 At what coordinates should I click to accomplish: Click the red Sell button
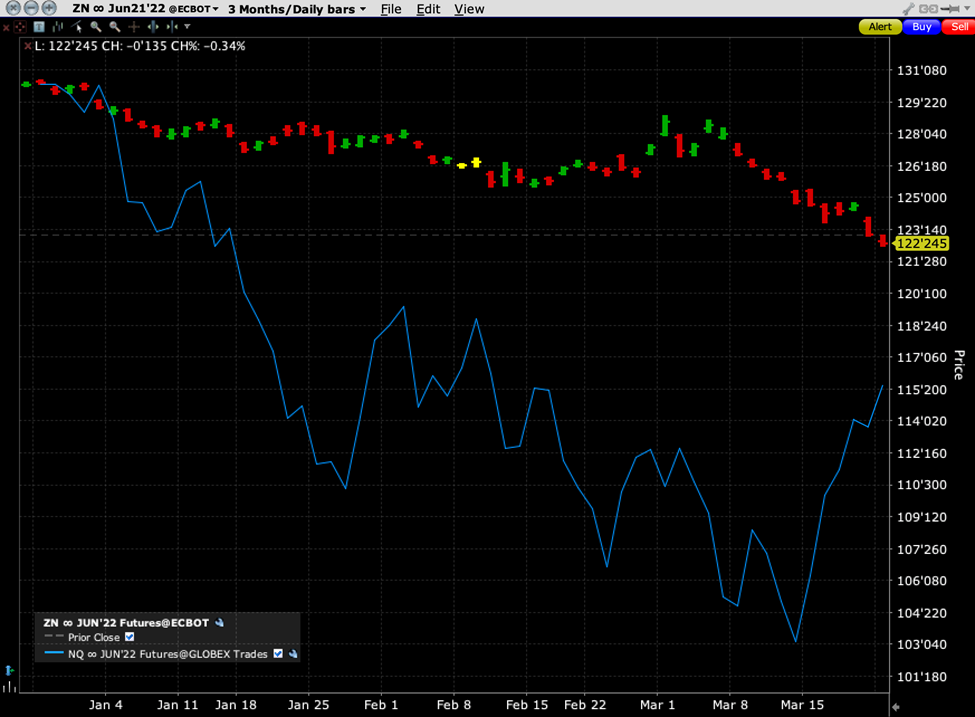tap(959, 27)
